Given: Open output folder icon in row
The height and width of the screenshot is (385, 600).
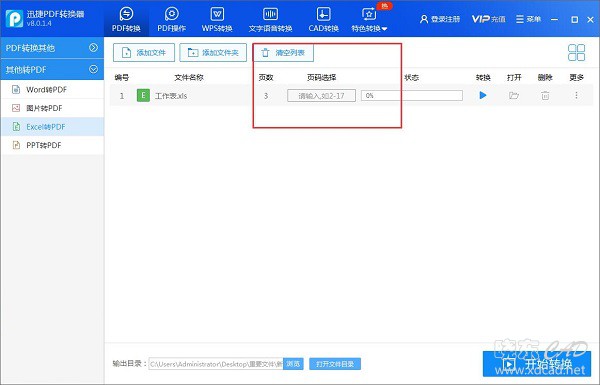Looking at the screenshot, I should 514,95.
